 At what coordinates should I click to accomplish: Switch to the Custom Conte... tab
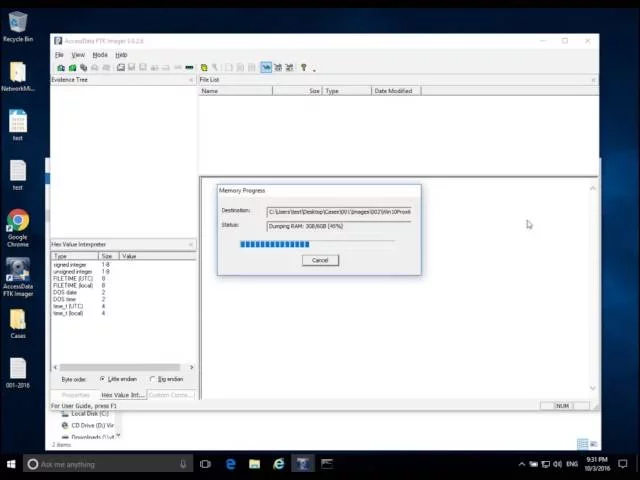(170, 395)
